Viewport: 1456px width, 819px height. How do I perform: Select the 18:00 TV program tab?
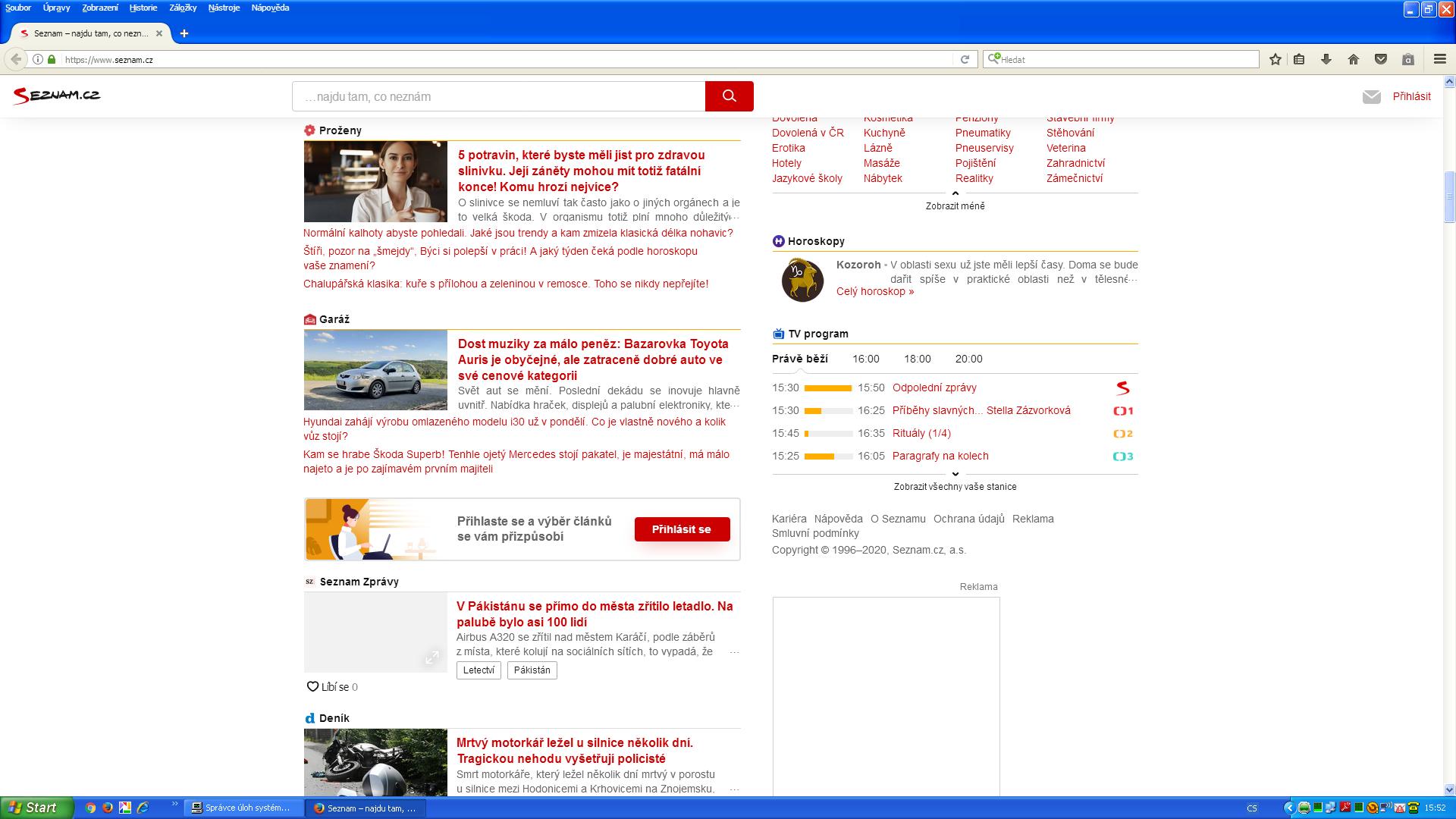click(917, 359)
